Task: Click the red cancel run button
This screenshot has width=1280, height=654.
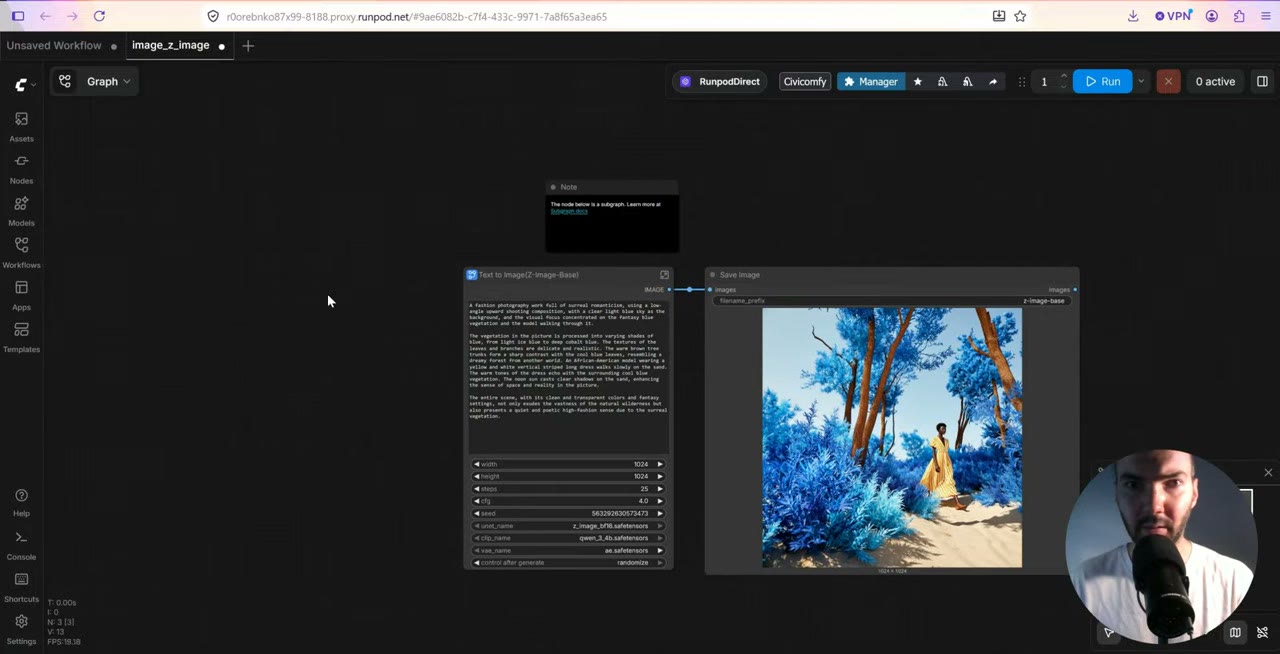Action: pyautogui.click(x=1168, y=82)
